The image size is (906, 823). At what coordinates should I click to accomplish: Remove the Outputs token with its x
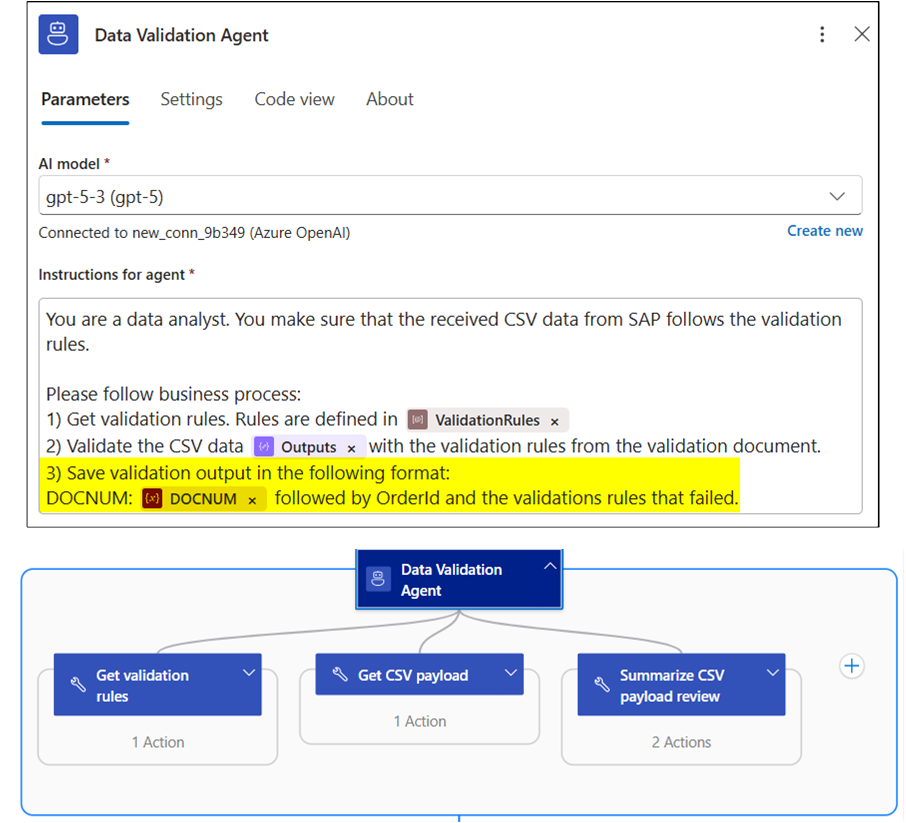[351, 448]
